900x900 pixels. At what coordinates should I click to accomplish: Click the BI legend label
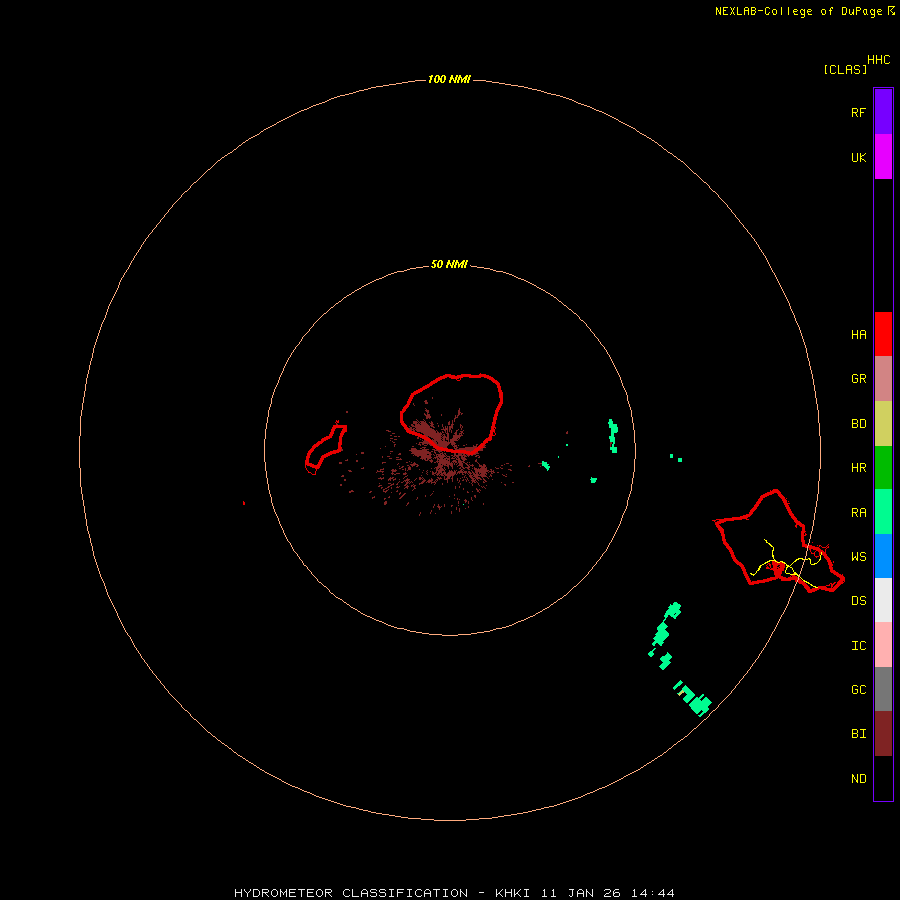(858, 734)
